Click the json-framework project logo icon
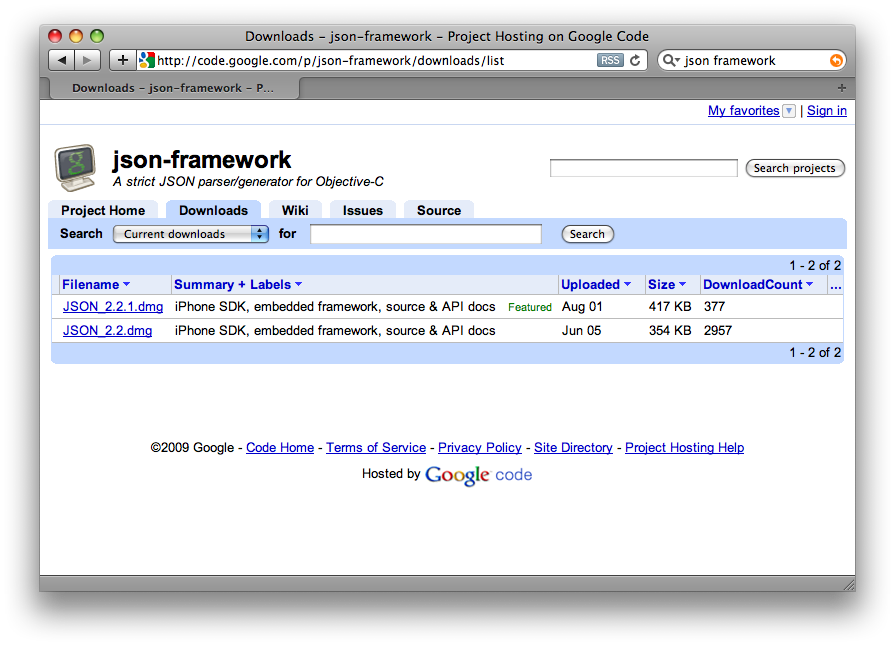 coord(75,167)
